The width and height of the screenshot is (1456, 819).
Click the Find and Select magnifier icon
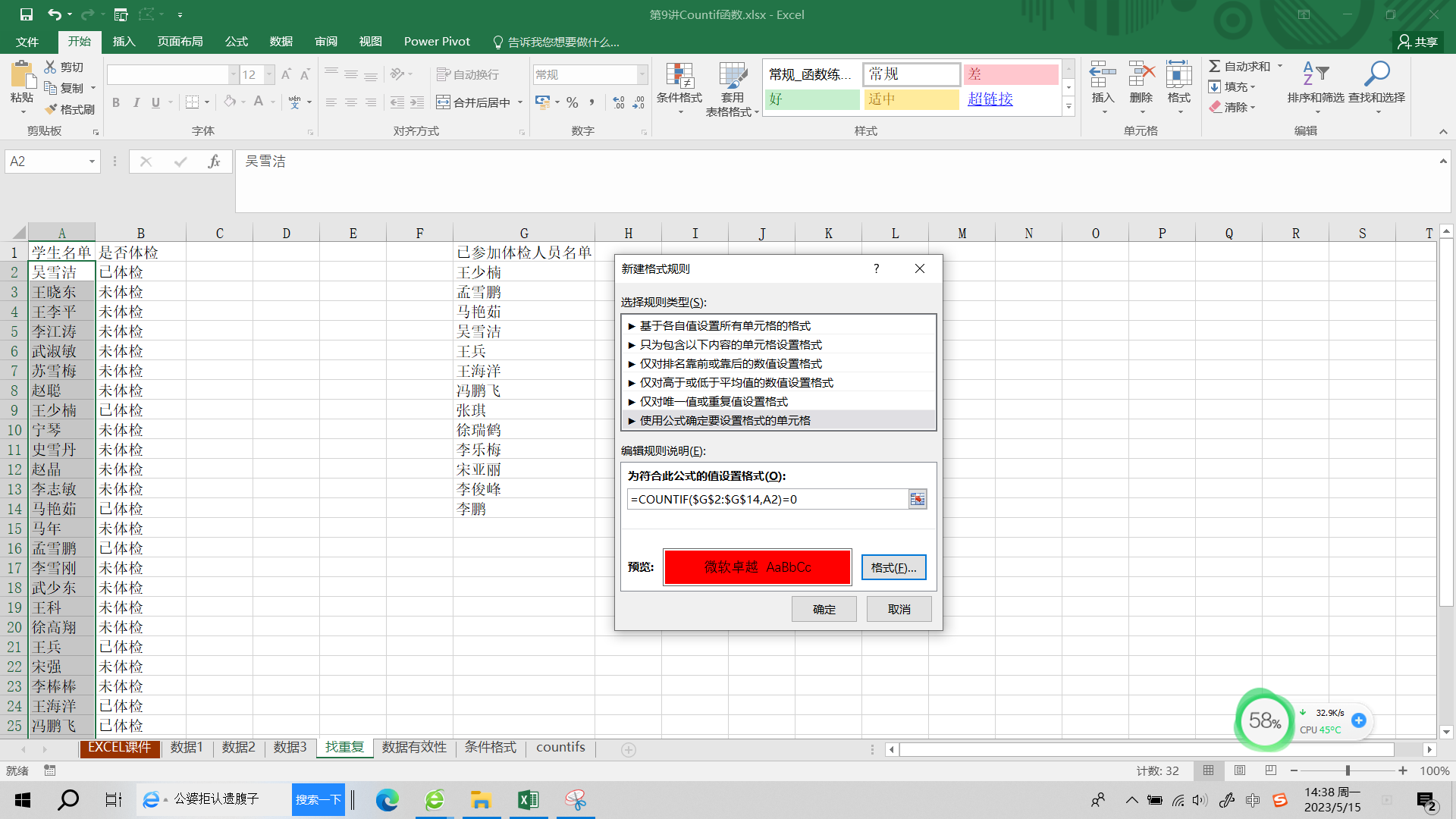[x=1376, y=74]
